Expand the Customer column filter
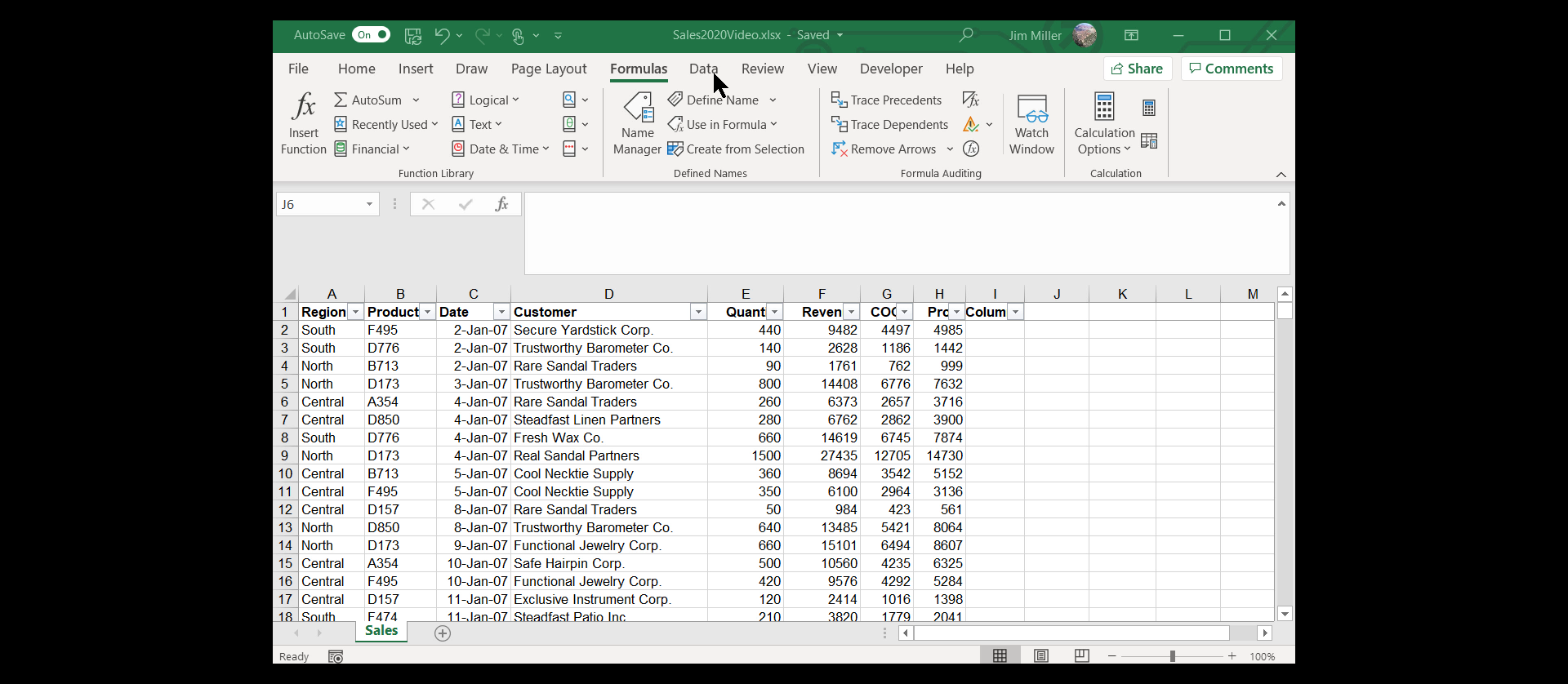1568x684 pixels. (x=697, y=313)
